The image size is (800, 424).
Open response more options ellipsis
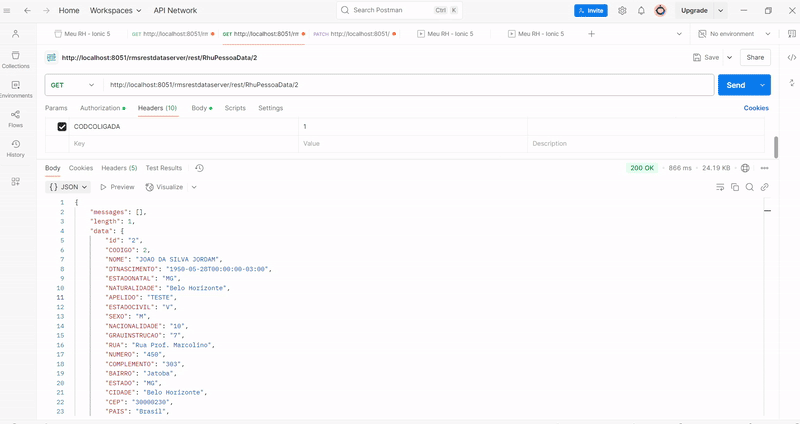[764, 168]
